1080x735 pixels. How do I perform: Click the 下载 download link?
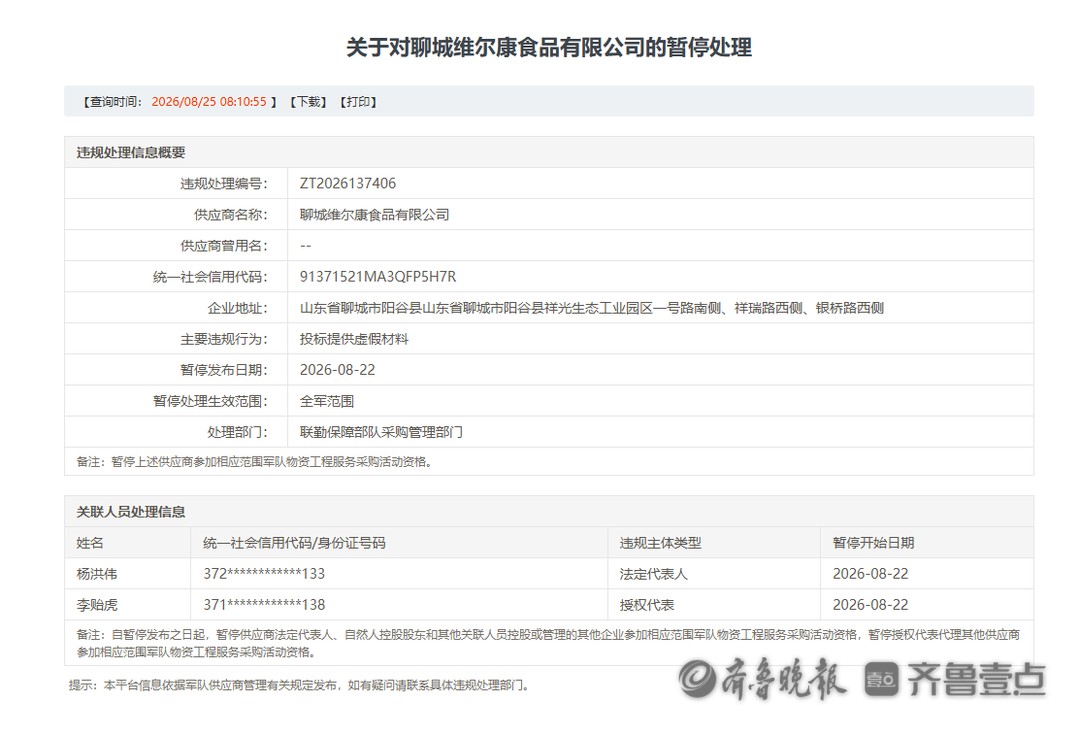[308, 102]
